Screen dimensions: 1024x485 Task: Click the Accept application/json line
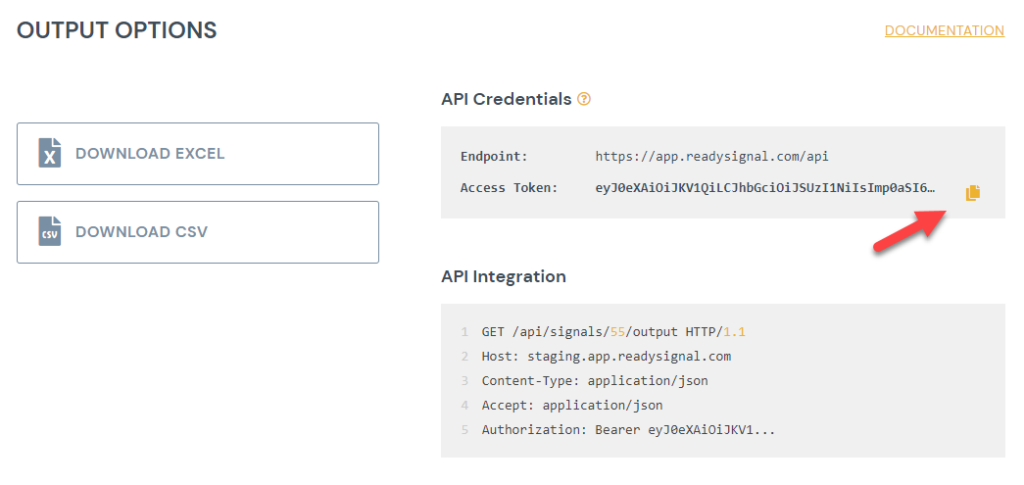pyautogui.click(x=572, y=405)
